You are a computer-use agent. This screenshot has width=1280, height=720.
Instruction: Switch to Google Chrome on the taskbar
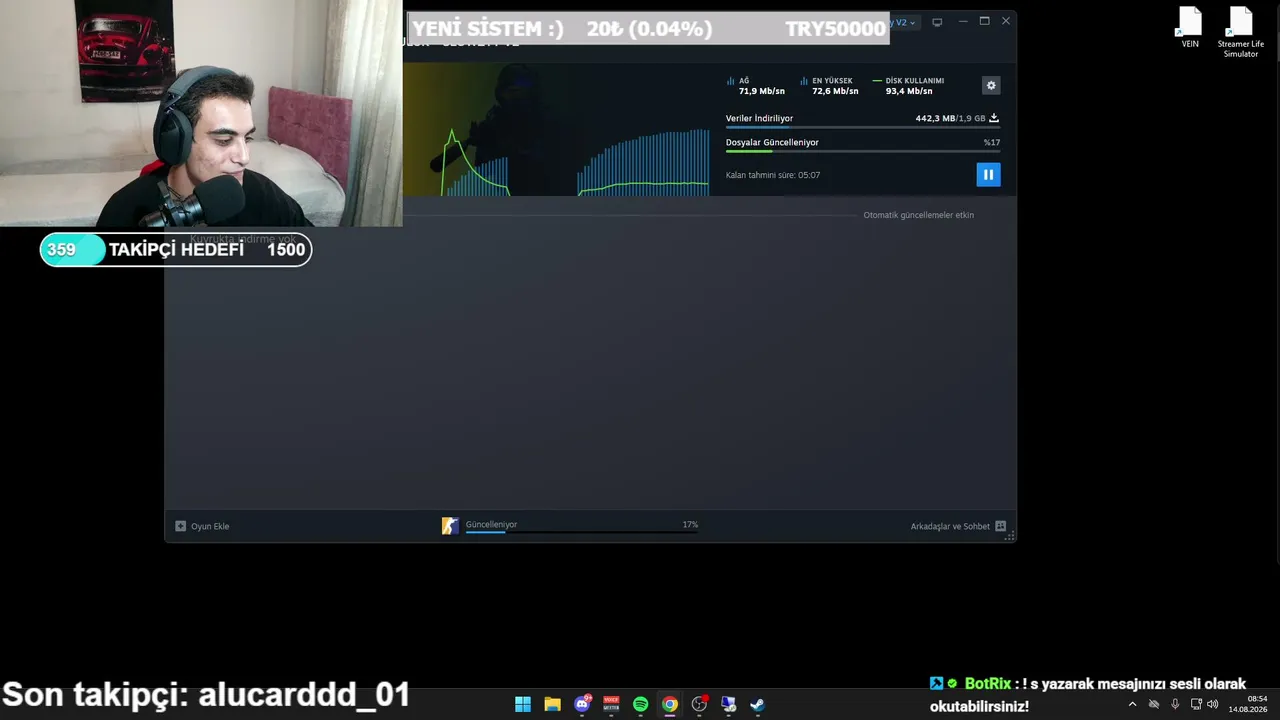(x=670, y=704)
